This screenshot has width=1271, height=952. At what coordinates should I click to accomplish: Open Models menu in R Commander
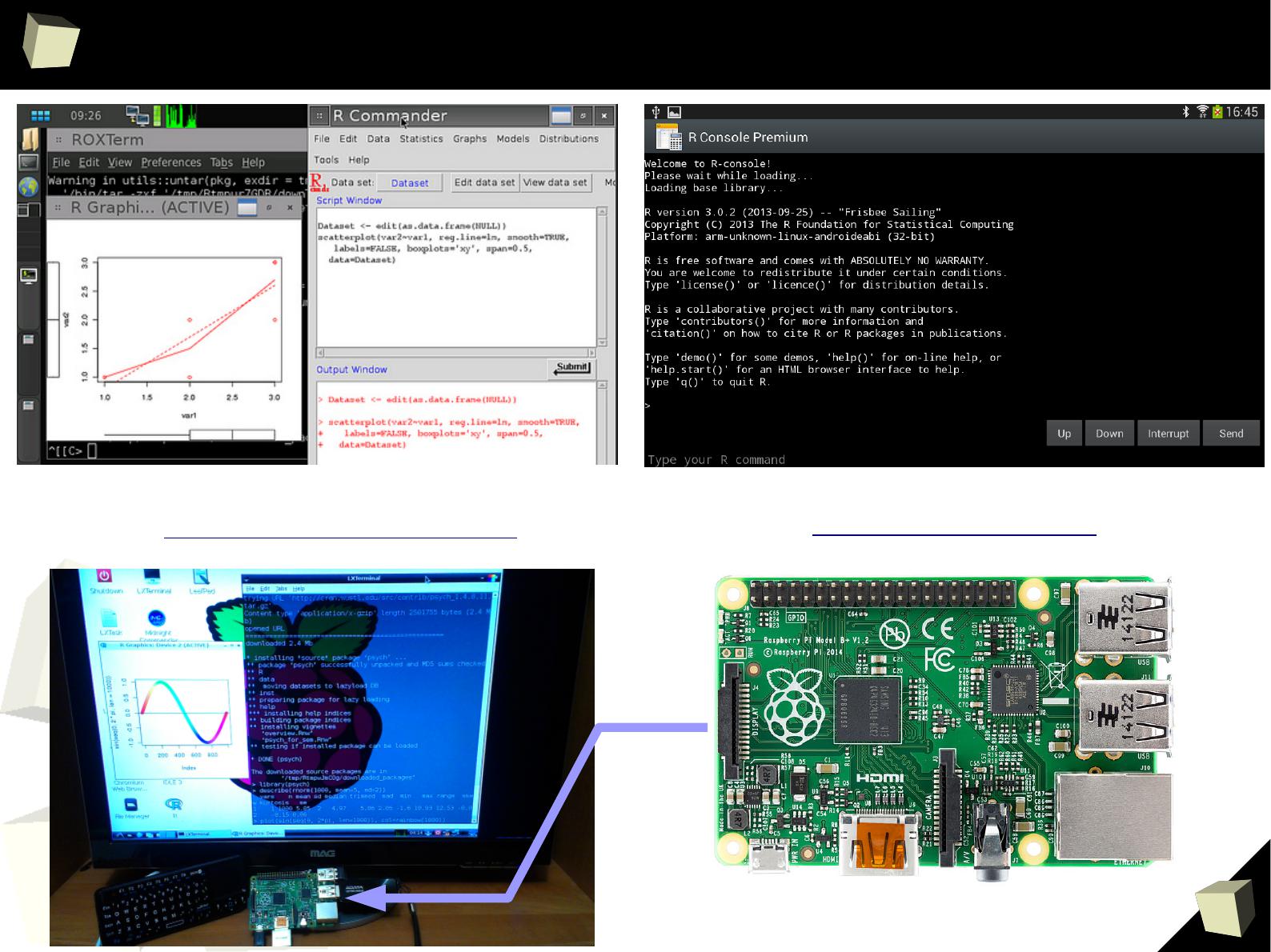click(513, 138)
